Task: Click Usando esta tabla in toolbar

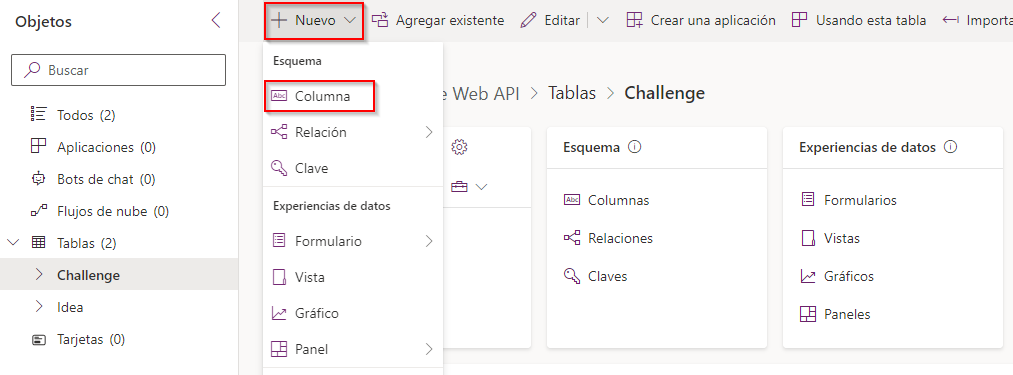Action: click(x=859, y=21)
